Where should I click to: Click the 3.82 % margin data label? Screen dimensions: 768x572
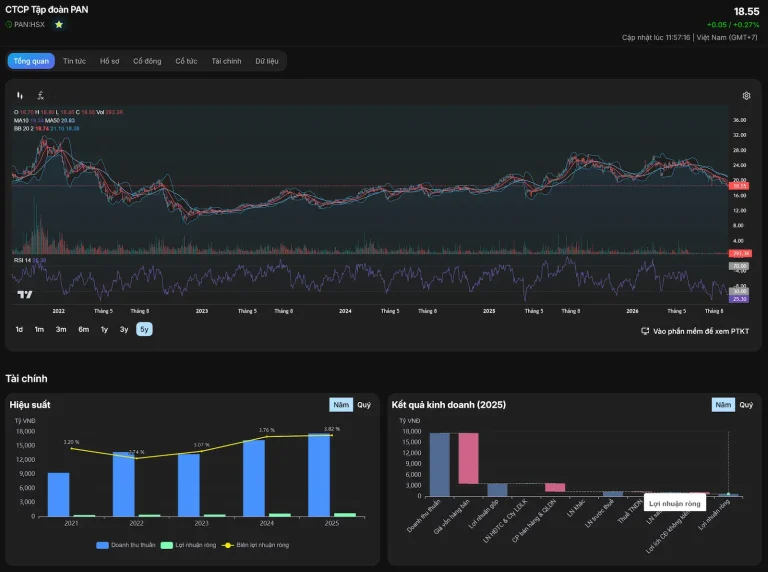tap(332, 429)
